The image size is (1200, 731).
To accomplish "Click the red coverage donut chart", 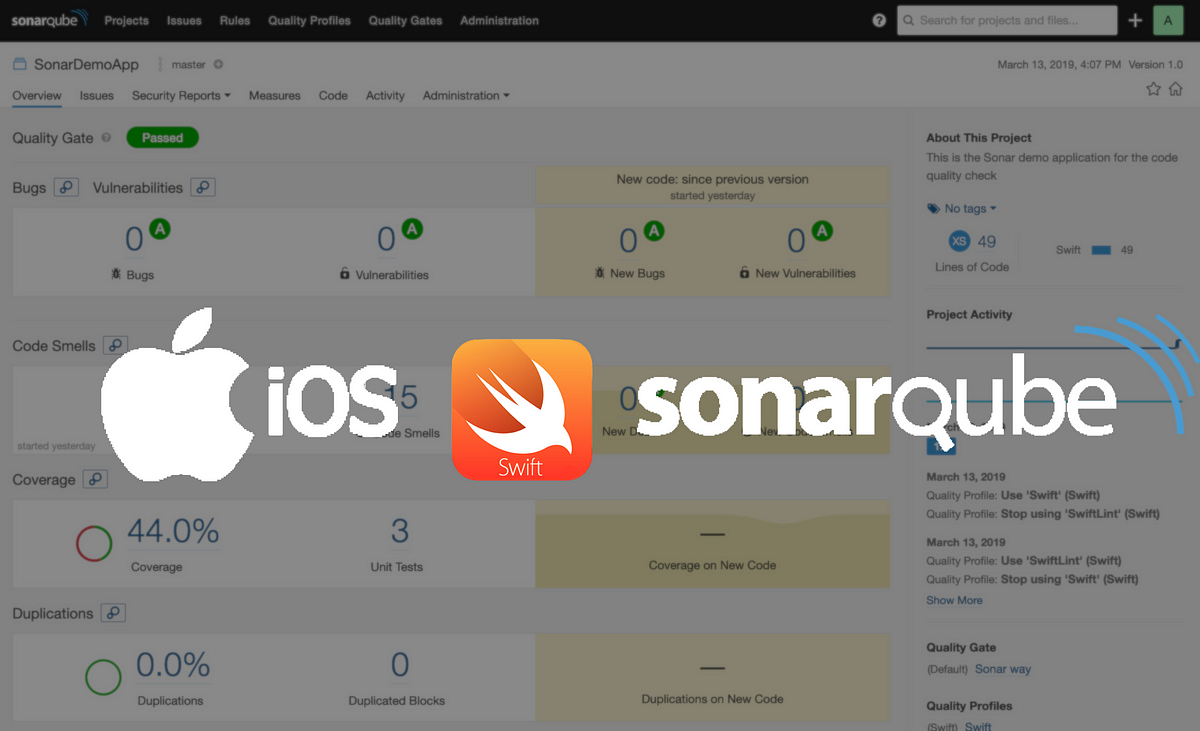I will (x=94, y=543).
